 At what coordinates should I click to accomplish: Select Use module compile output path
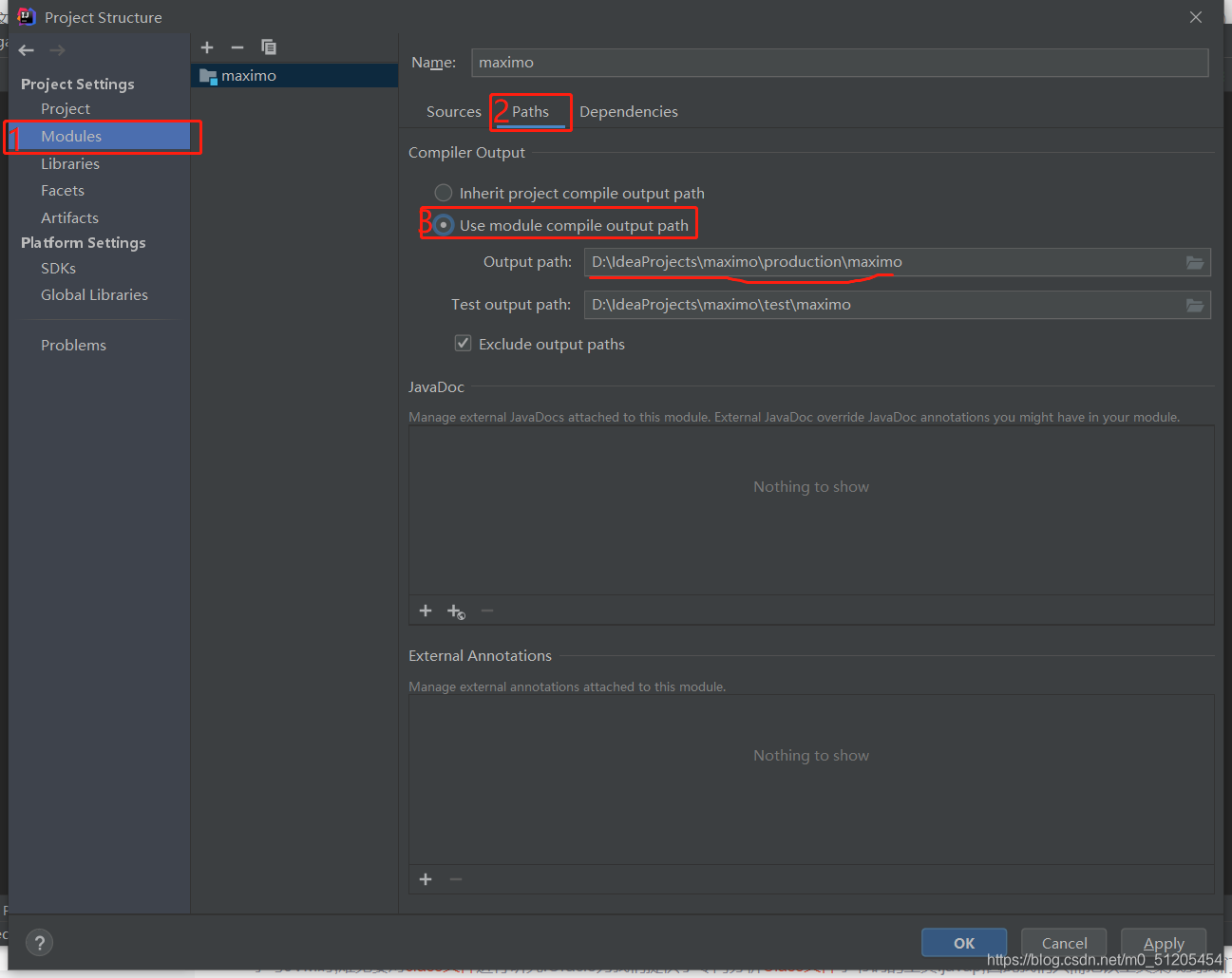point(444,225)
